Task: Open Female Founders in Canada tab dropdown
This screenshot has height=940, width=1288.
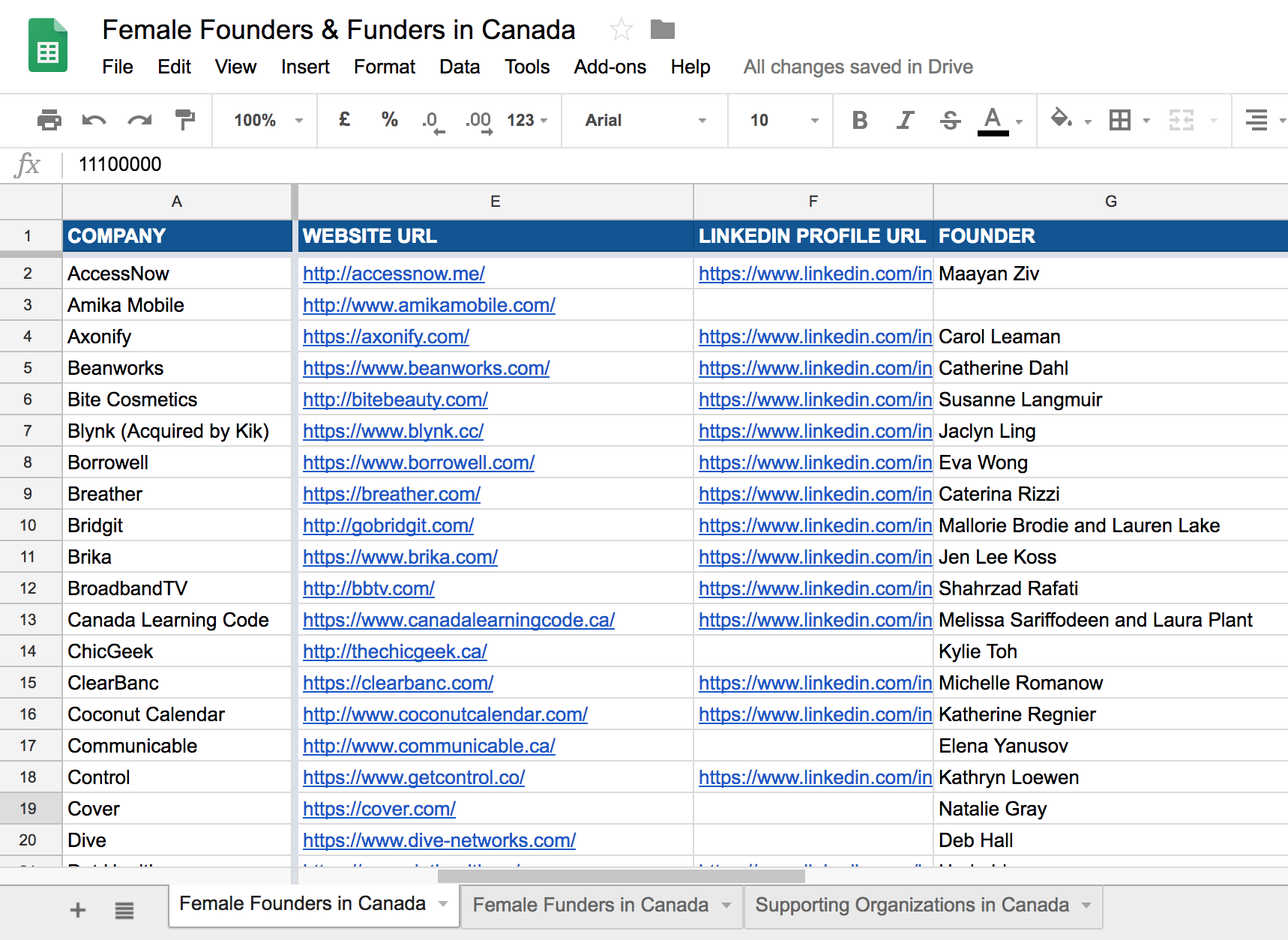Action: pos(443,904)
